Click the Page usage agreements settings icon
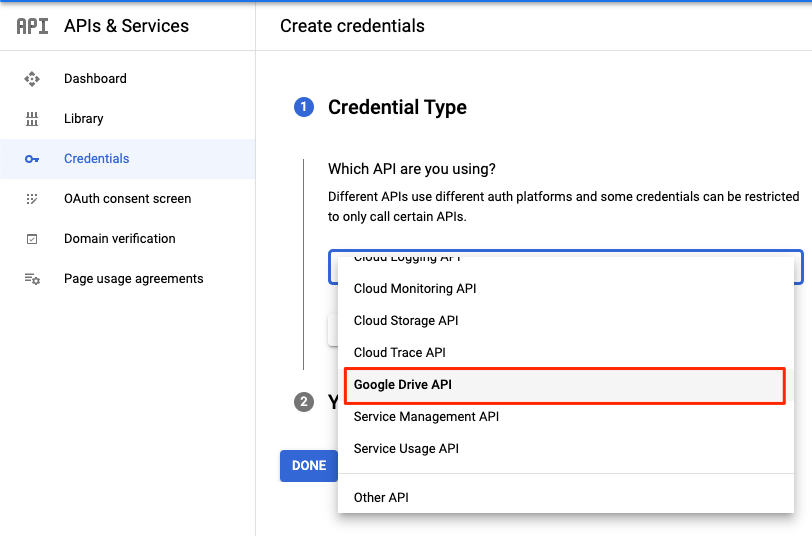 click(32, 279)
